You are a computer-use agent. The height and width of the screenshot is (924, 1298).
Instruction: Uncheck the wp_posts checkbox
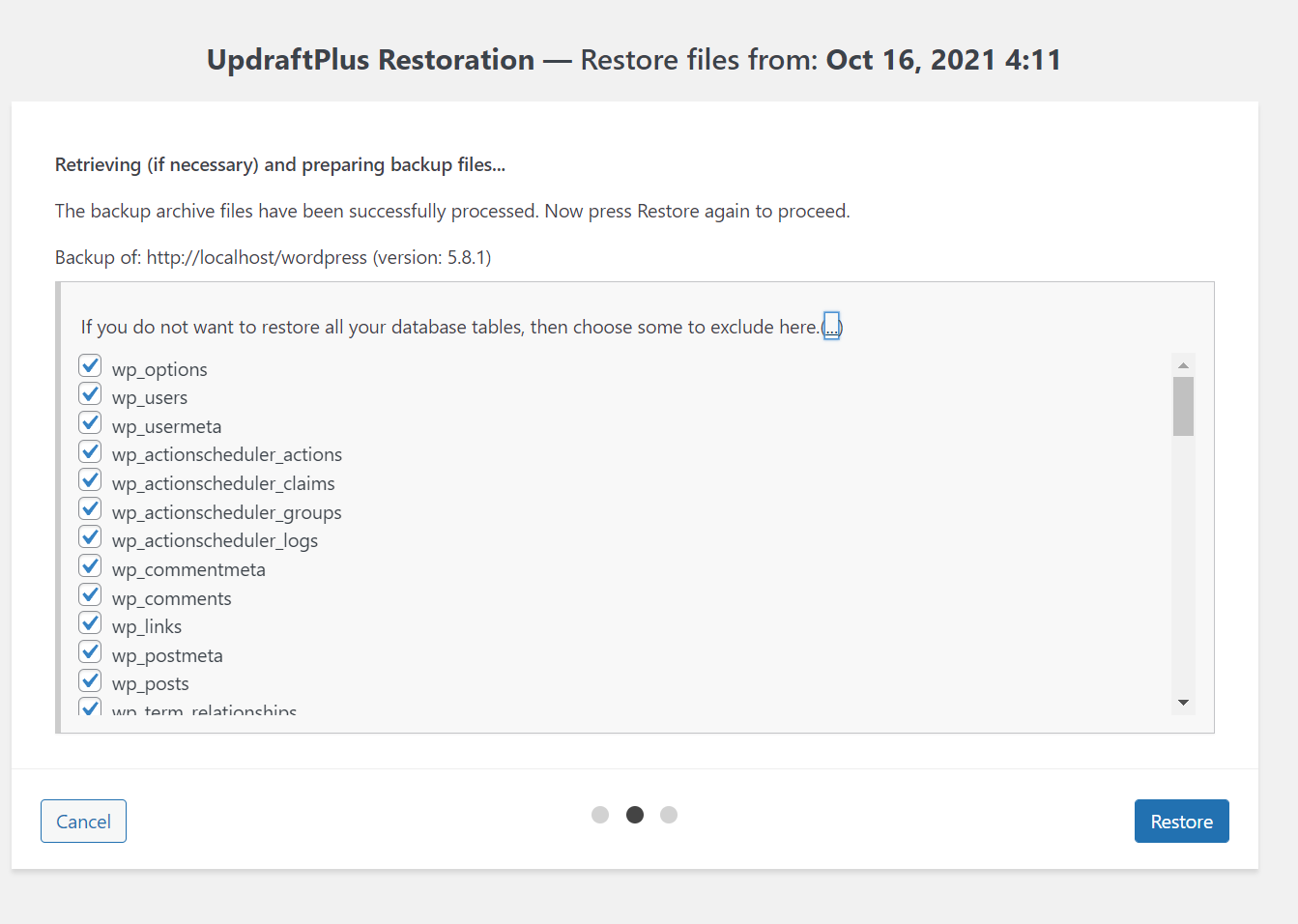pos(91,679)
